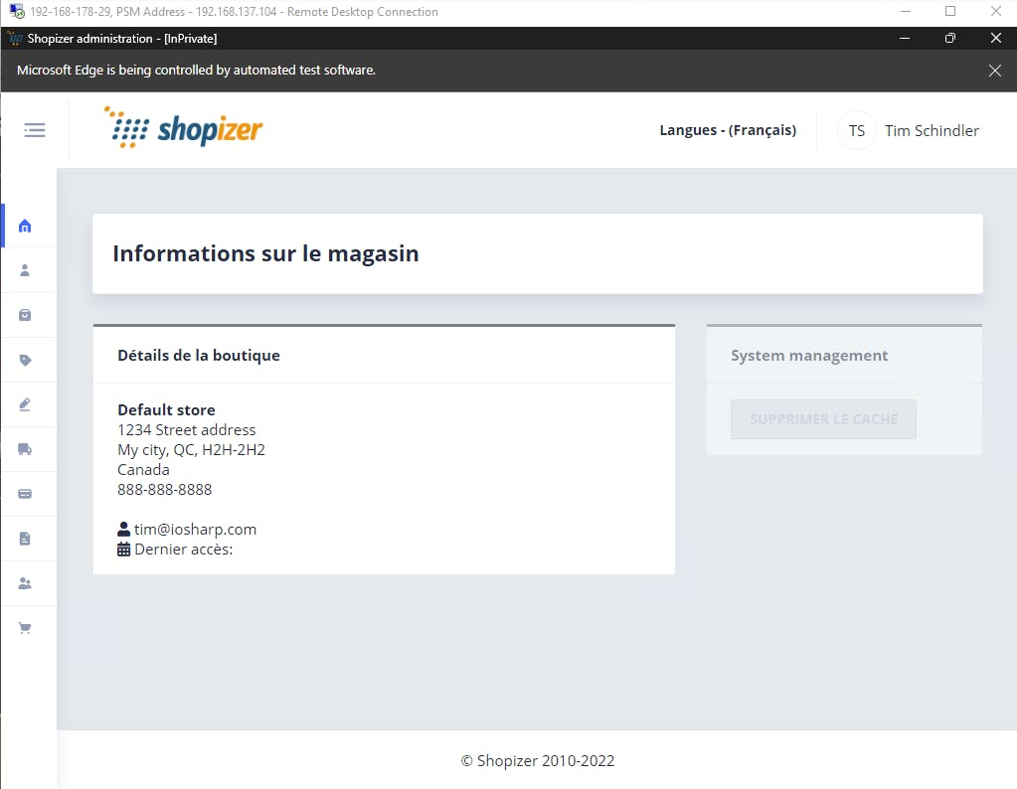1017x789 pixels.
Task: Dismiss the automated test software notification
Action: pyautogui.click(x=994, y=70)
